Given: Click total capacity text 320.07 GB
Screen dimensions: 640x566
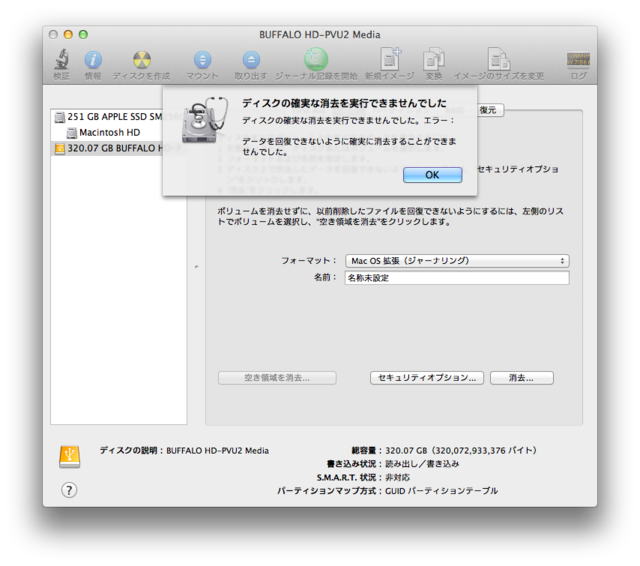Looking at the screenshot, I should point(461,451).
